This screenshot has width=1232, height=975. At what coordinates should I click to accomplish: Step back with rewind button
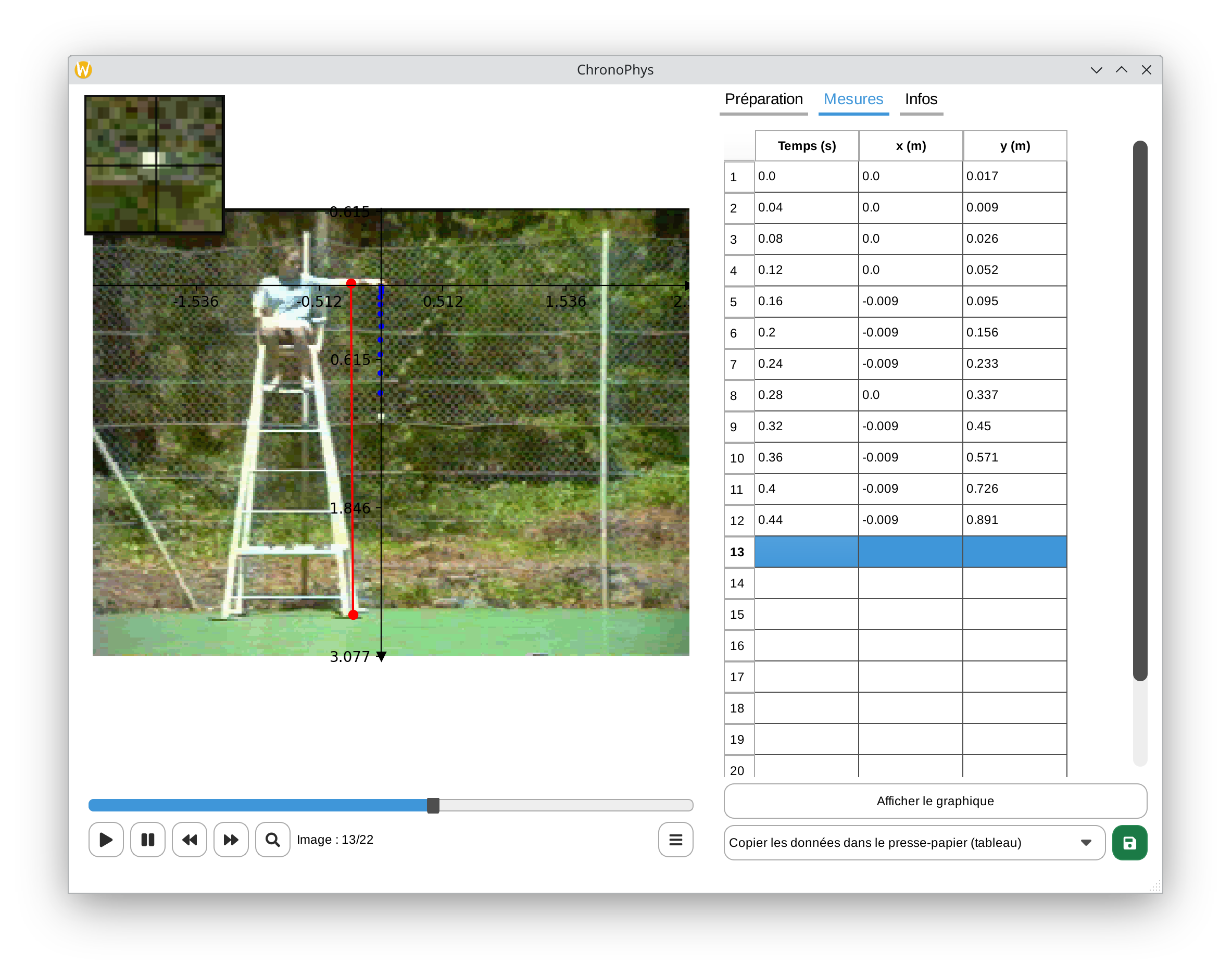[x=190, y=839]
